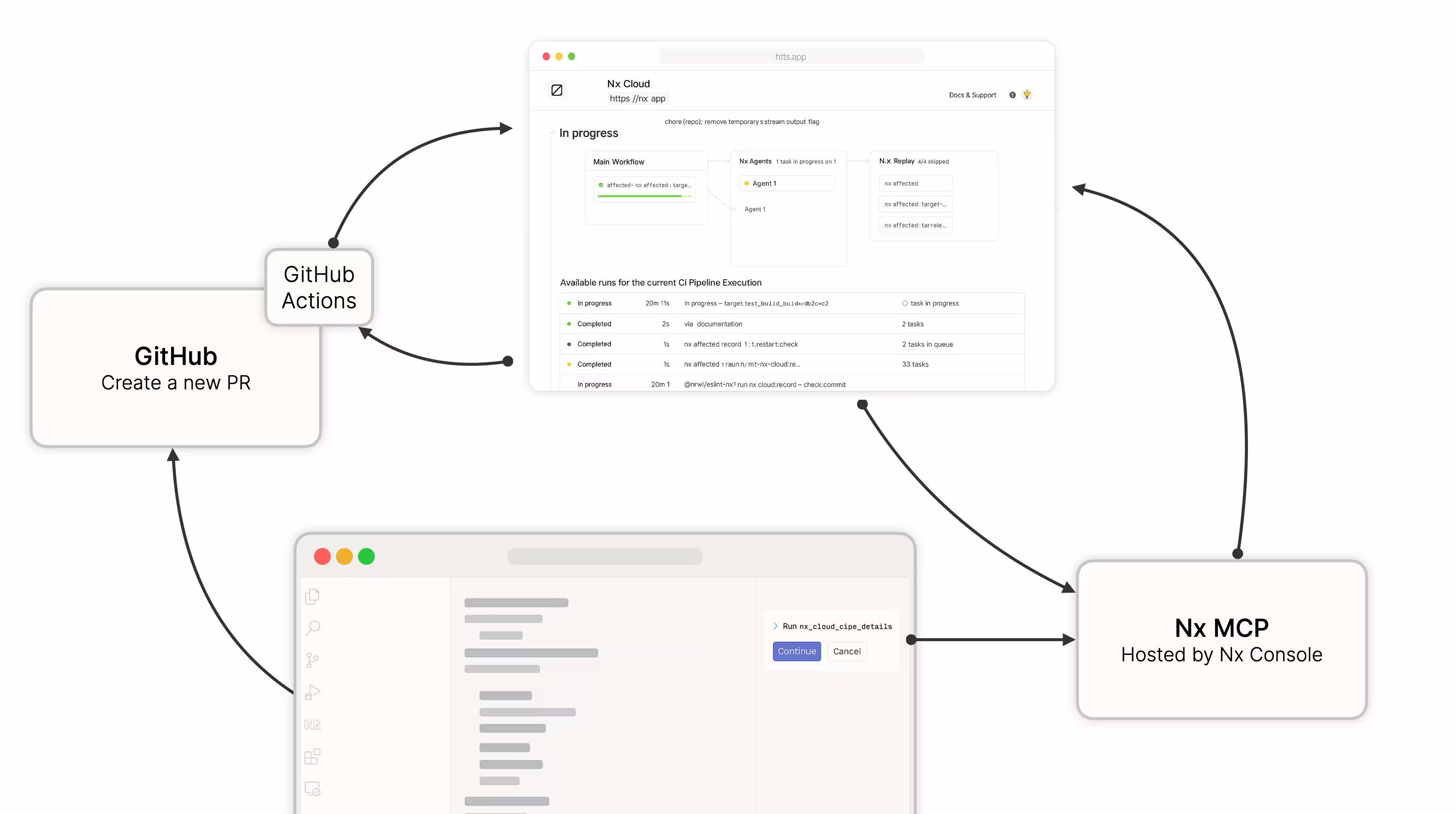The image size is (1456, 814).
Task: Open the Extensions icon in the sidebar
Action: pyautogui.click(x=313, y=757)
